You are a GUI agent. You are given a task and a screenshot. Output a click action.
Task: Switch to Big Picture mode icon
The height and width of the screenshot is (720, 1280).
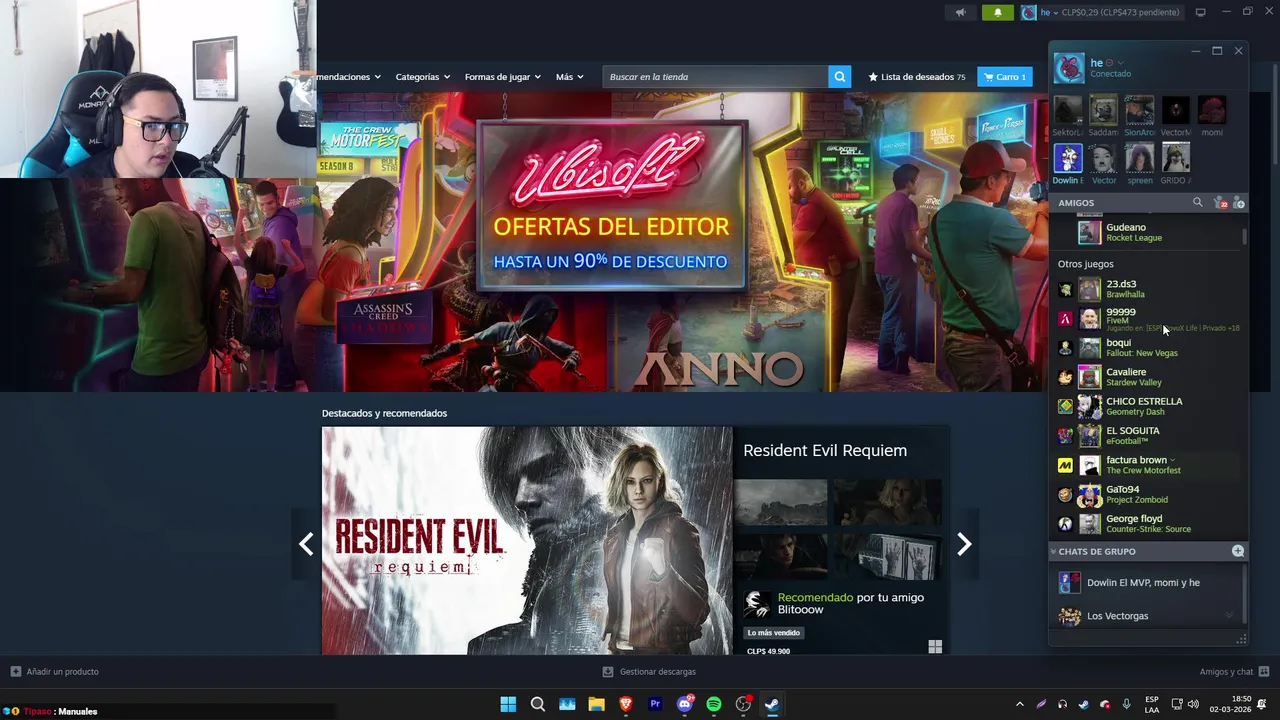(1200, 12)
